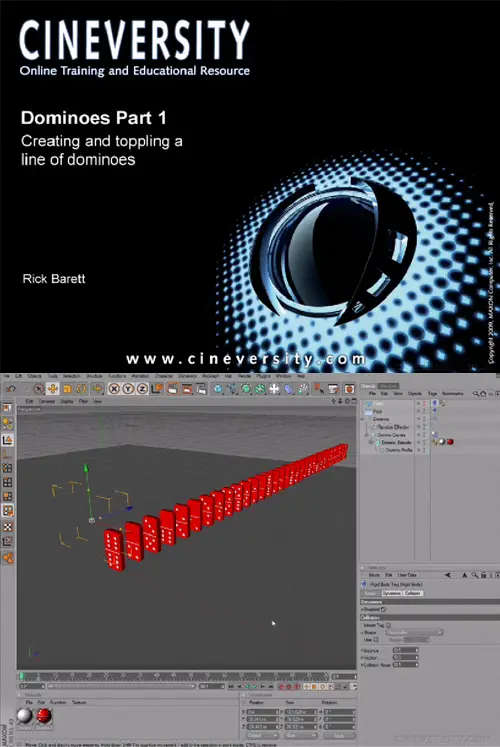Screen dimensions: 500x747
Task: Add a Cube primitive object
Action: coord(218,389)
